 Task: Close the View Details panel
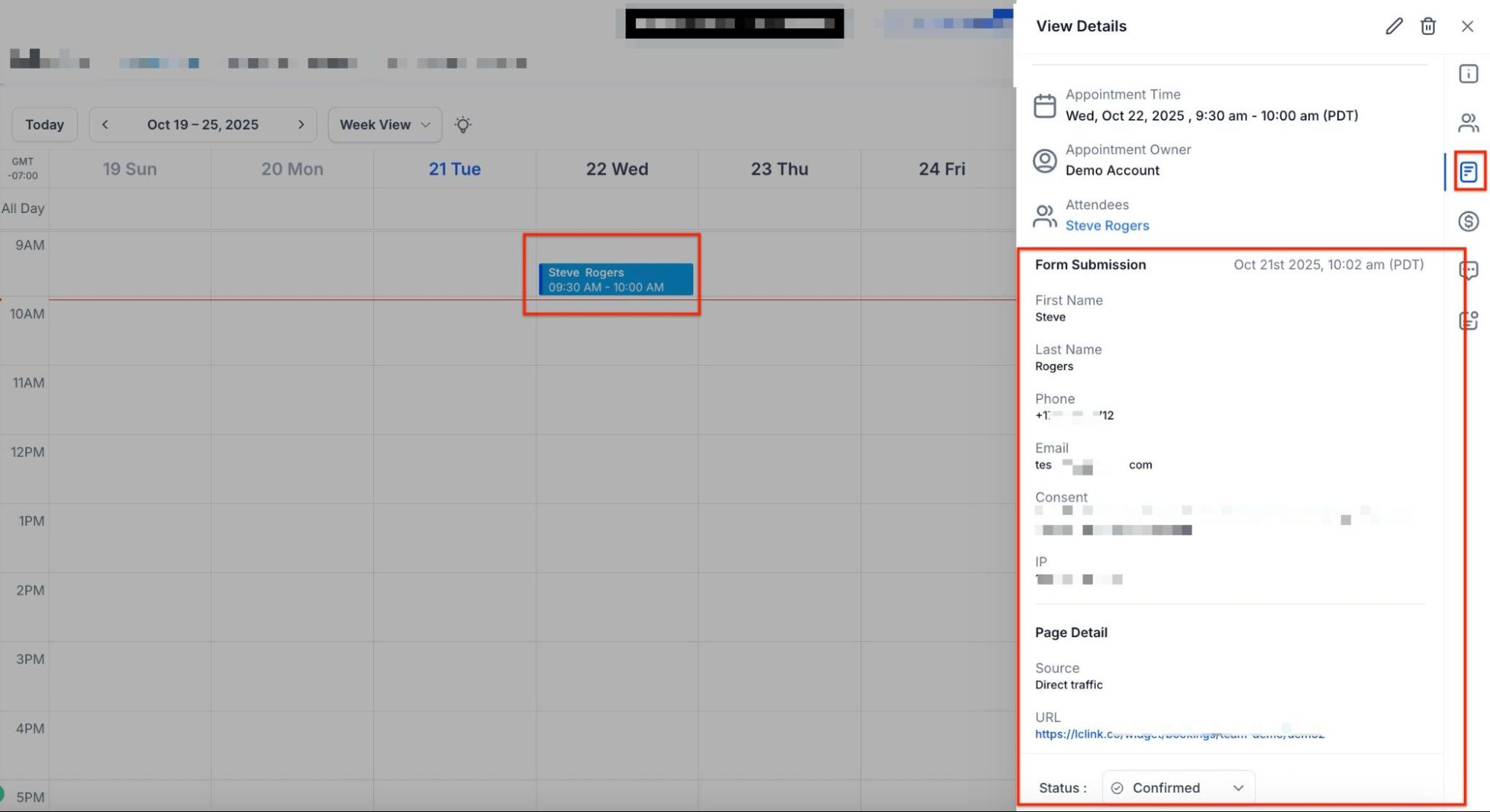coord(1467,26)
